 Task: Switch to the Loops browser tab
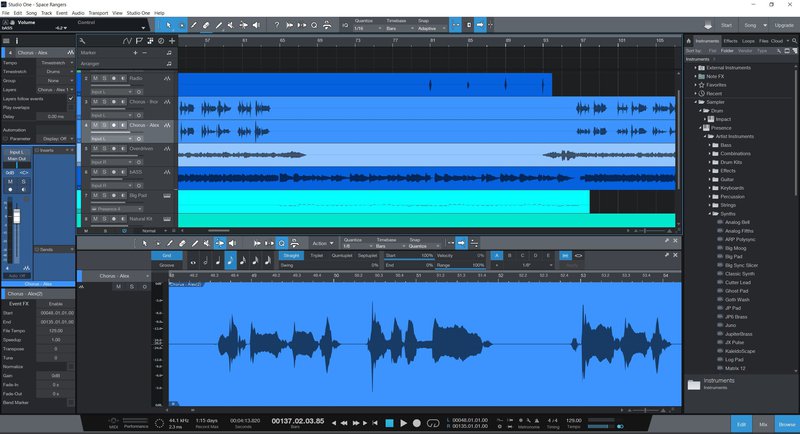coord(748,41)
